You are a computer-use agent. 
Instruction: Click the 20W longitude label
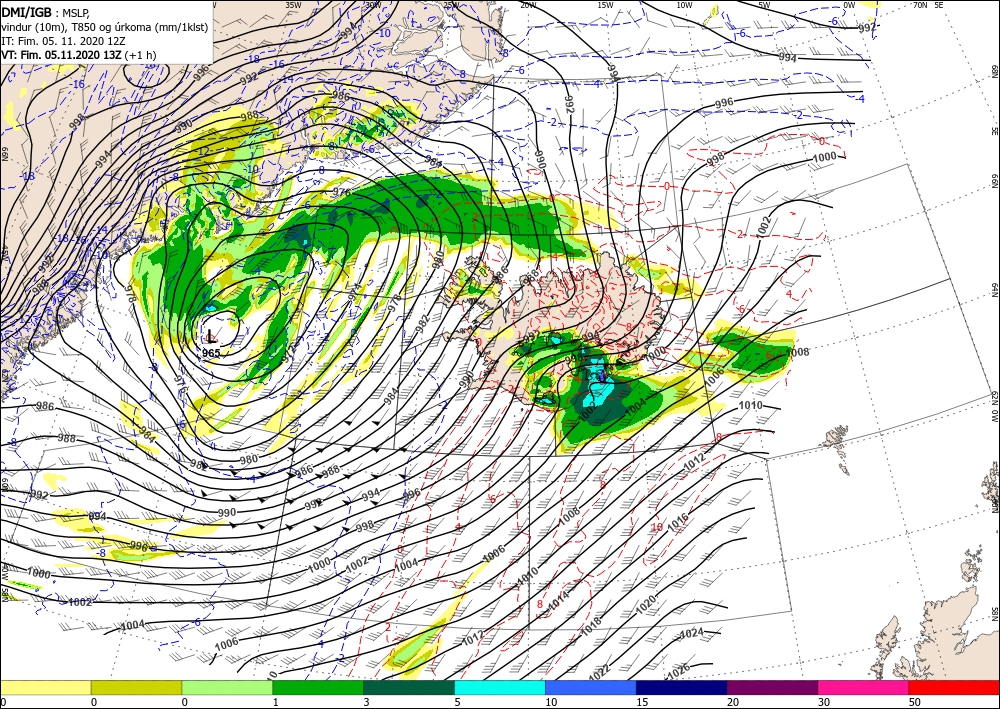527,4
